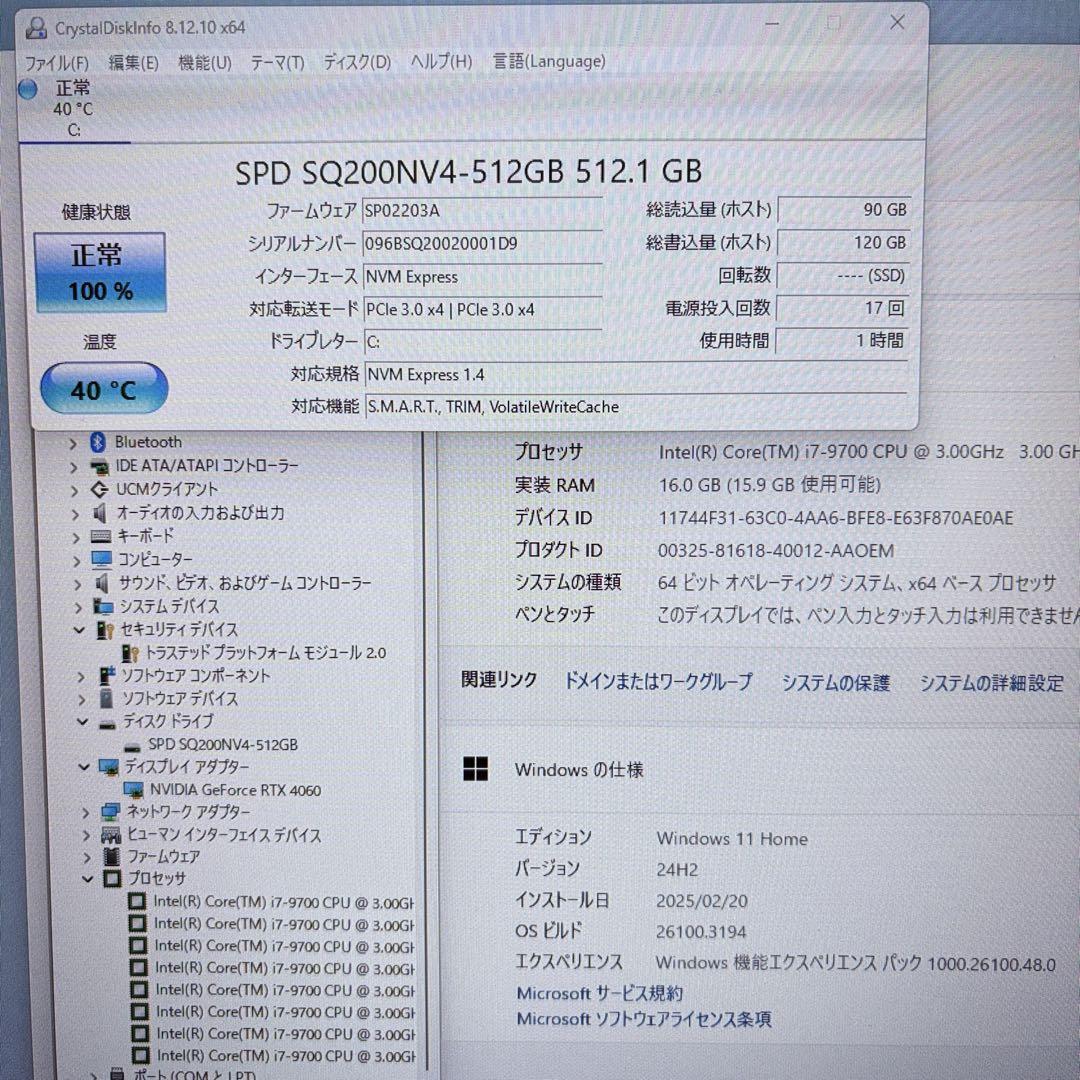The image size is (1080, 1080).
Task: Open the Microsoft ソフトウェアライセンス条項 link
Action: [644, 1019]
